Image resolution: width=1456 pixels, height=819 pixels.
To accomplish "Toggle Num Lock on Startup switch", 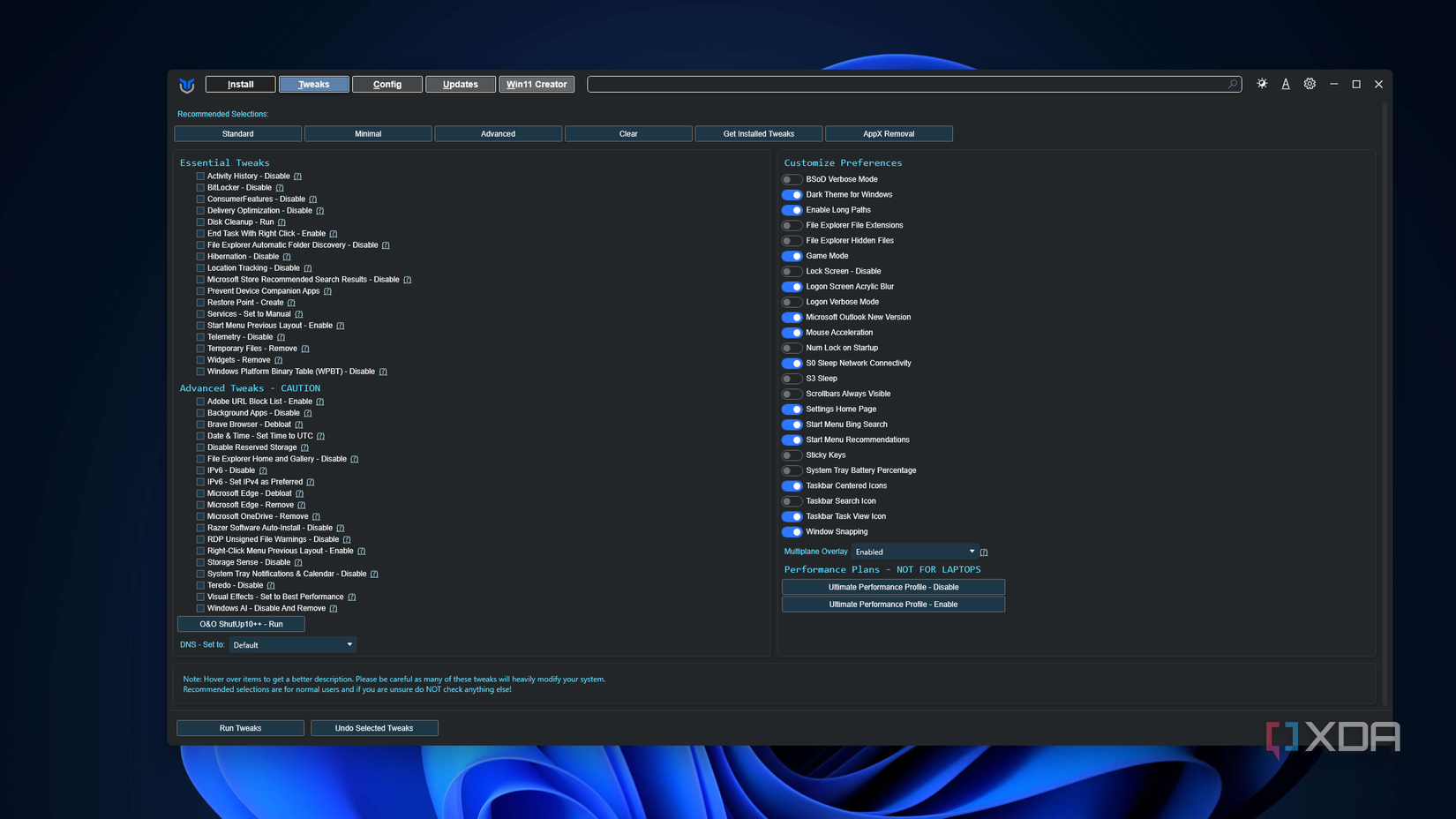I will pos(792,349).
